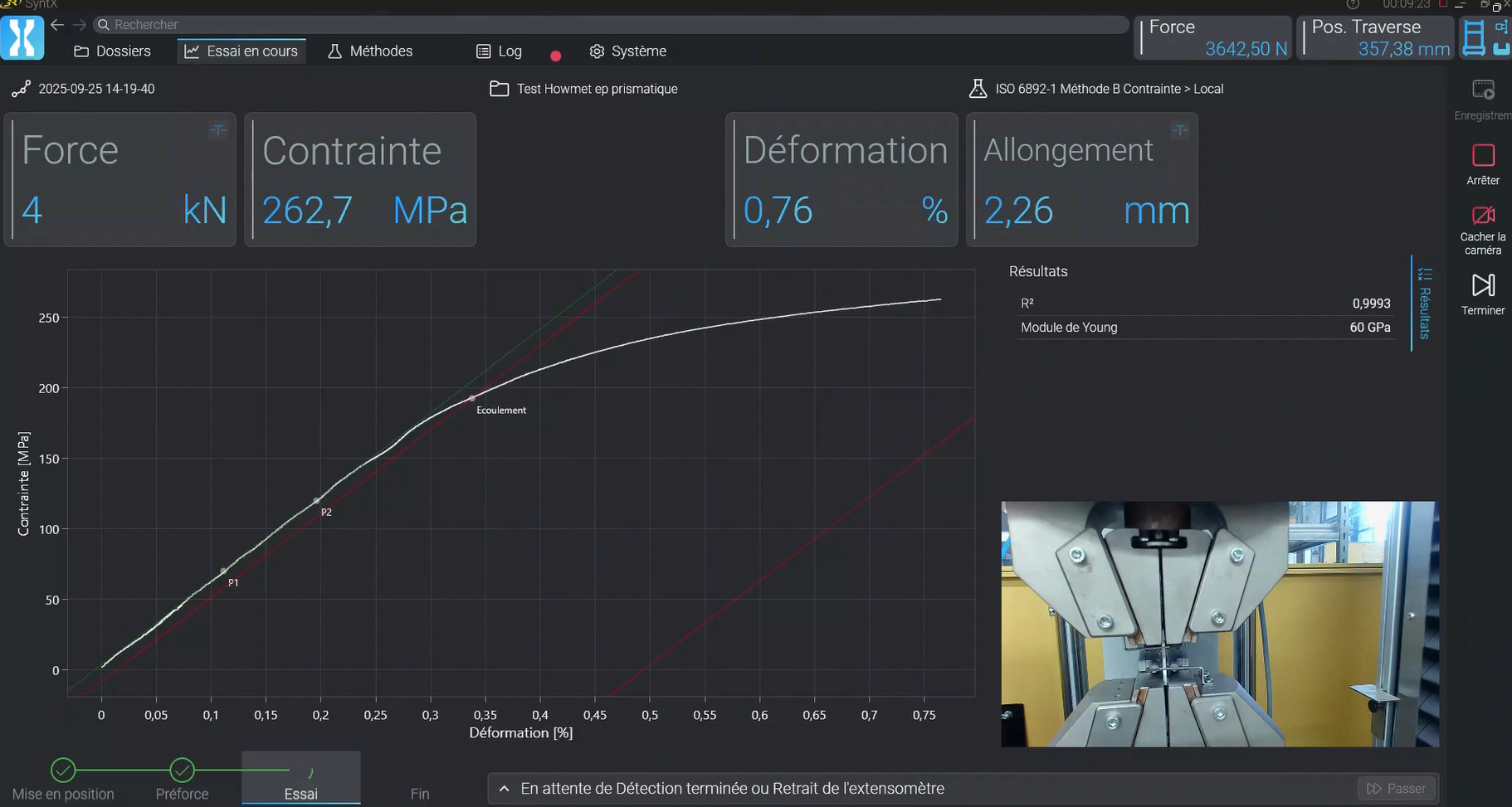Select the Préforce step in progress bar

pos(182,771)
